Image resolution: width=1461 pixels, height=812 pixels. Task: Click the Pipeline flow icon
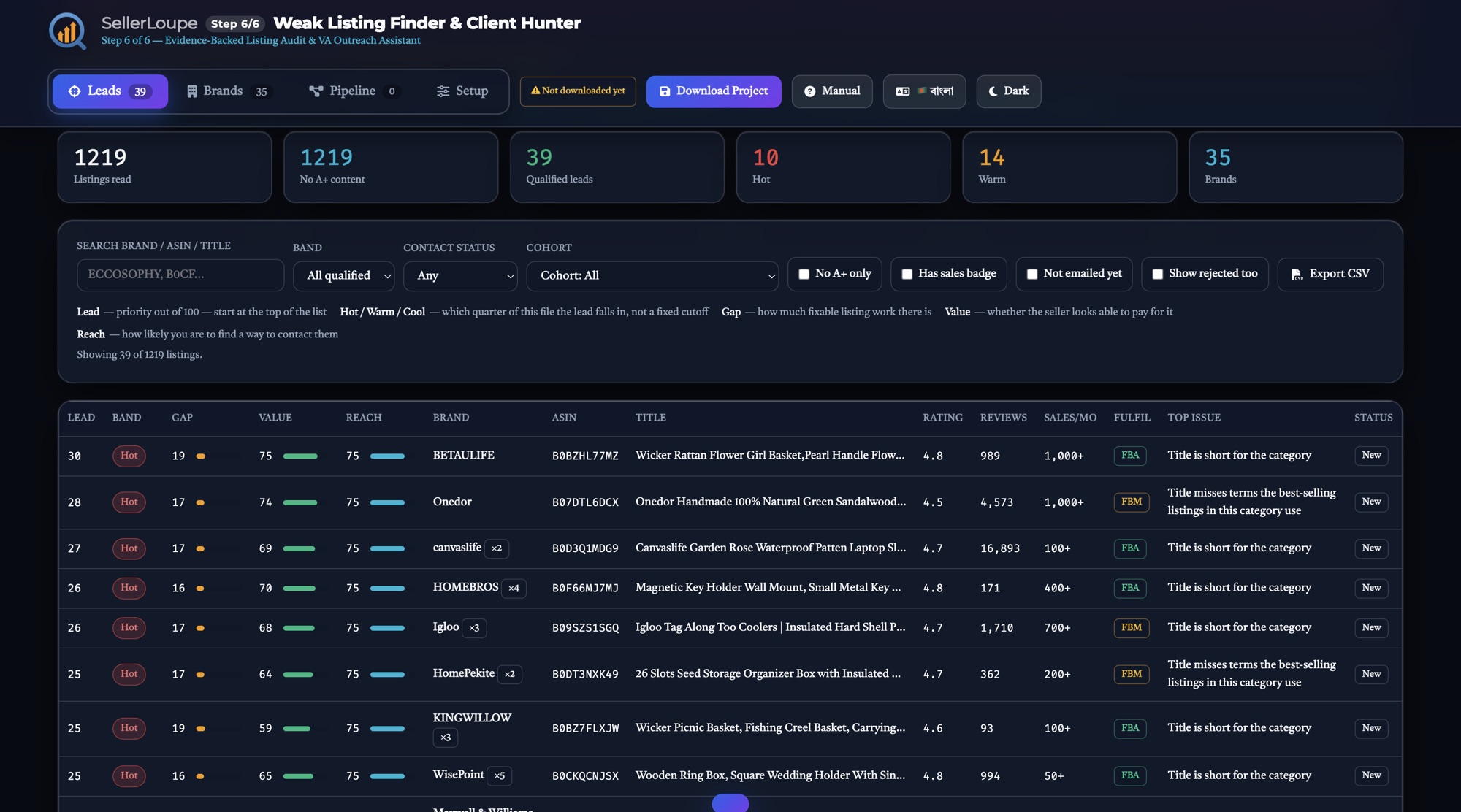pyautogui.click(x=316, y=91)
